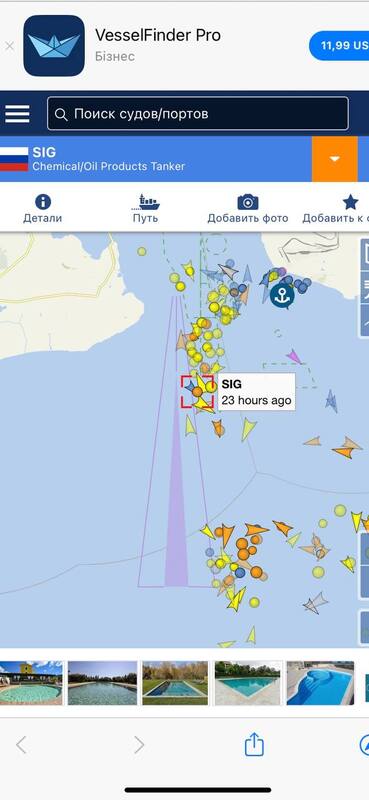Open the hamburger menu
369x800 pixels.
coord(17,114)
